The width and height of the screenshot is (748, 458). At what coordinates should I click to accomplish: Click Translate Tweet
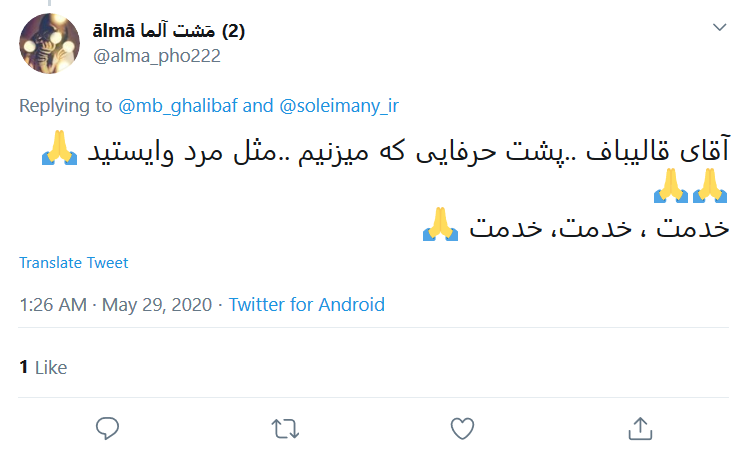click(x=74, y=263)
